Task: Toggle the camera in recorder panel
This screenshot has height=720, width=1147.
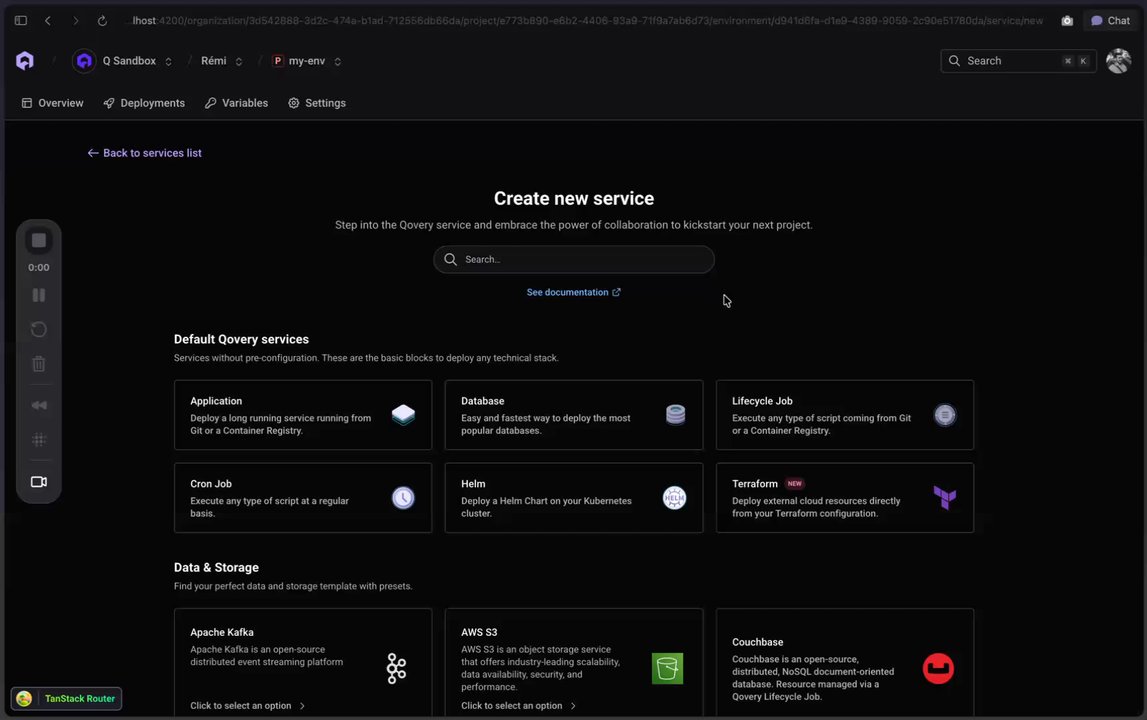Action: [39, 481]
